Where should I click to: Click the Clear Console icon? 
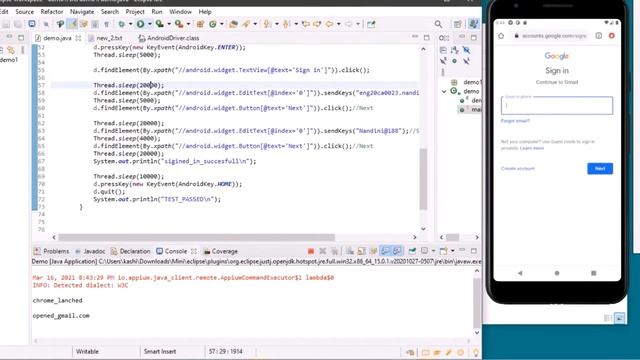pos(350,251)
